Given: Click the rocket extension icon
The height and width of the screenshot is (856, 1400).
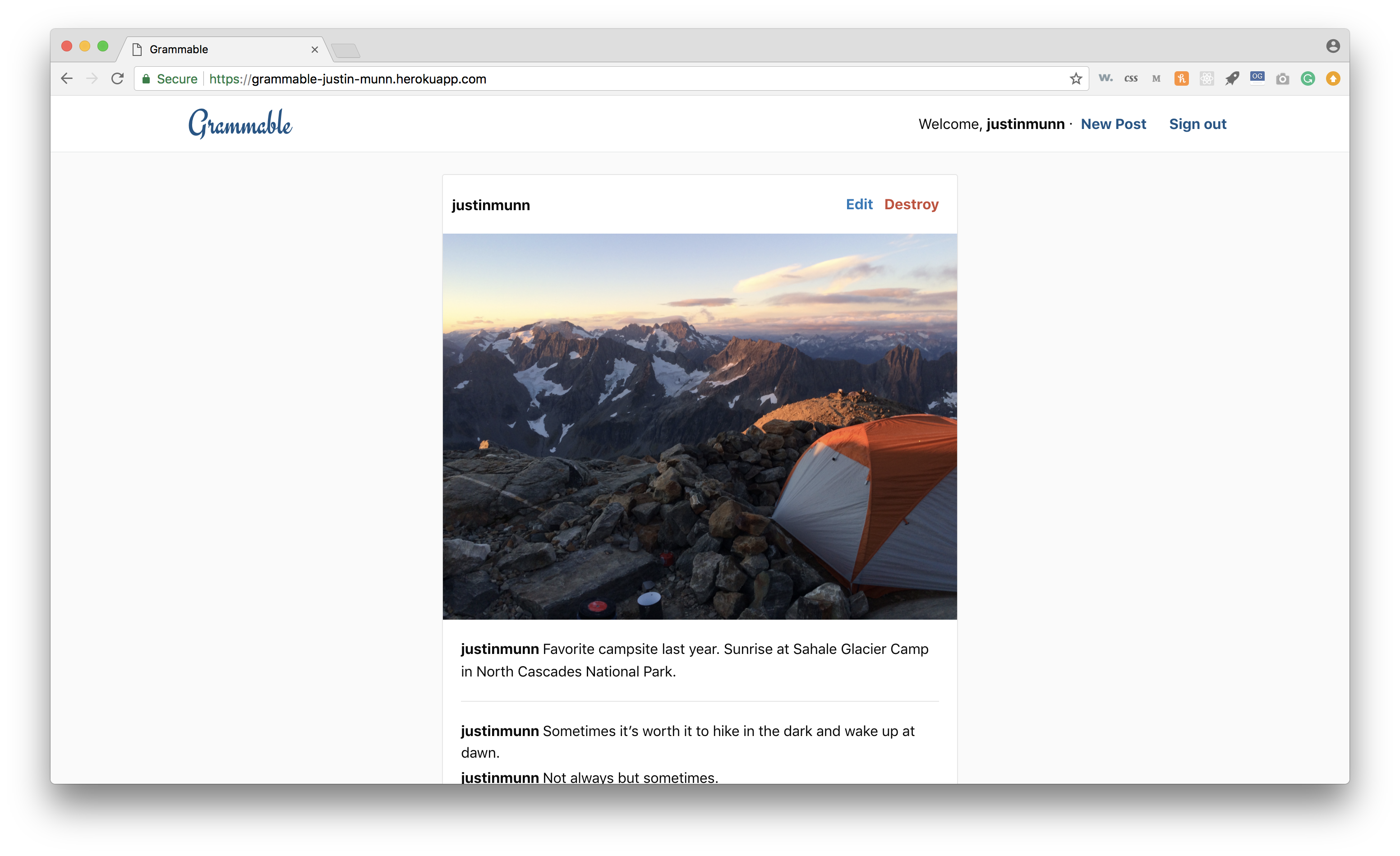Looking at the screenshot, I should click(1232, 79).
